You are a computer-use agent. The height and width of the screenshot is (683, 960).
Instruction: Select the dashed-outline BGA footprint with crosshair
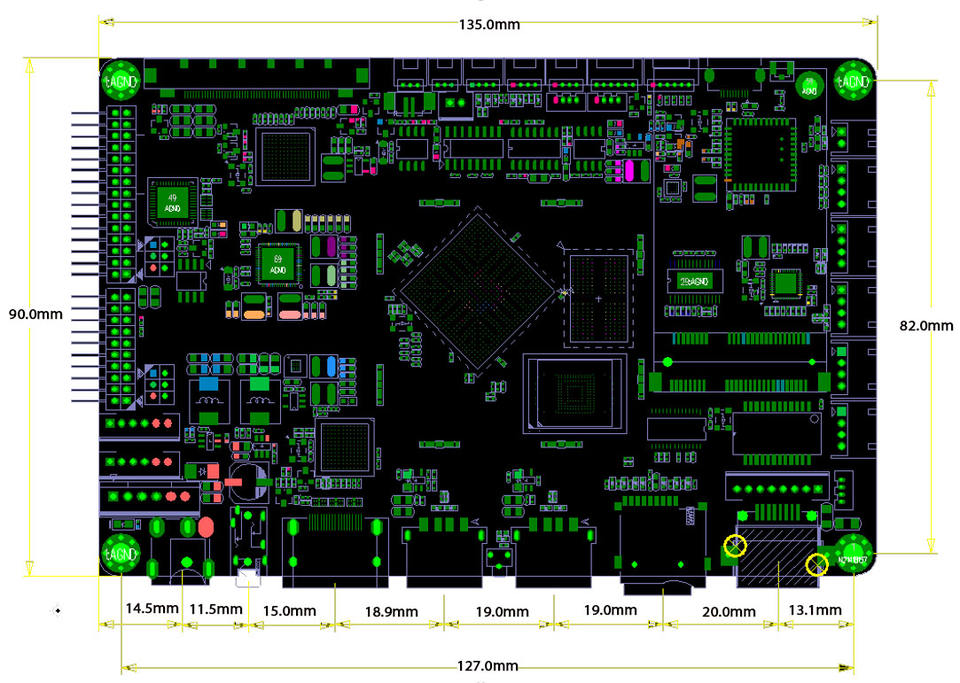click(598, 298)
